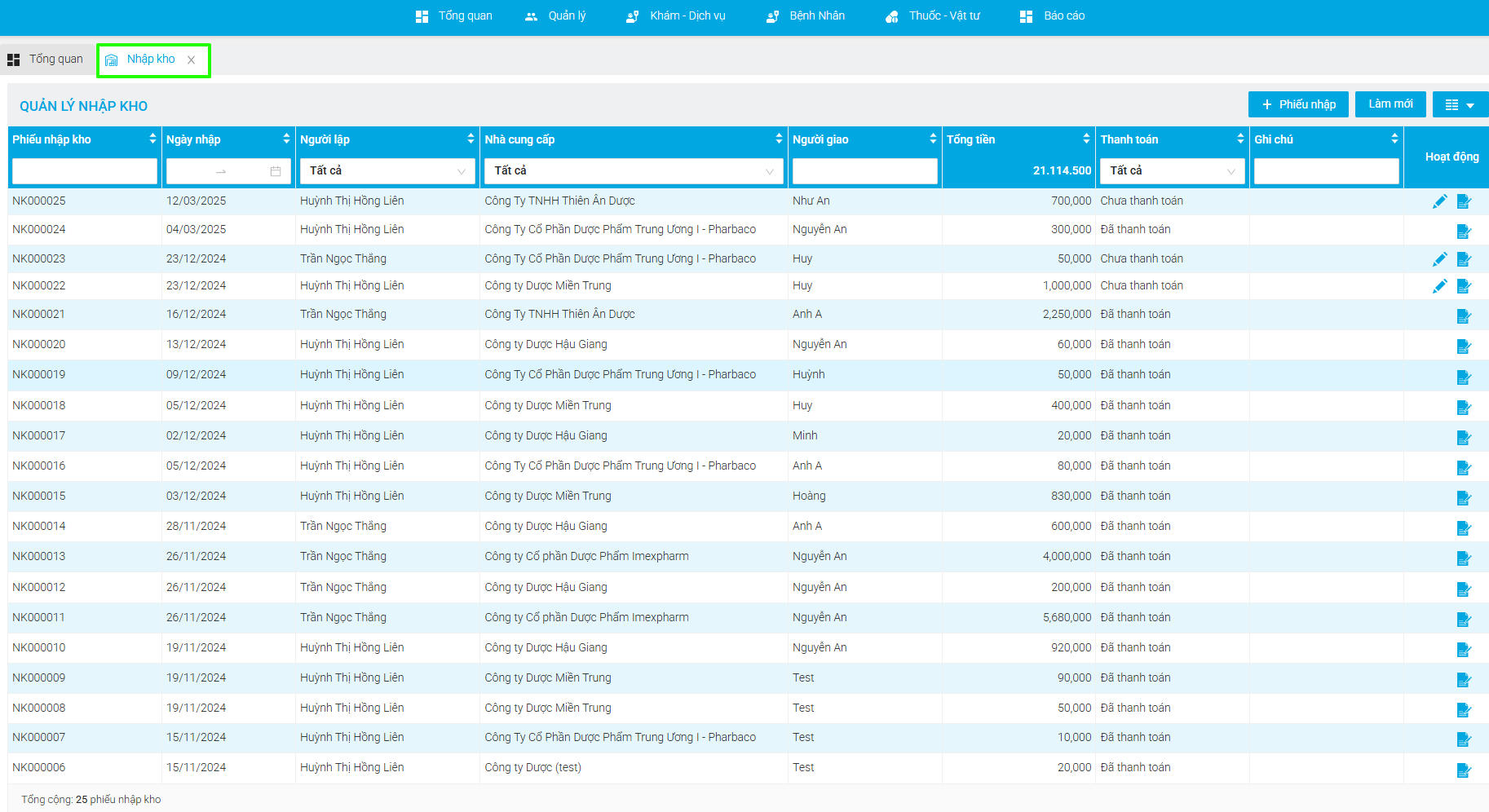1489x812 pixels.
Task: Click receipt code NK000013
Action: pos(39,557)
